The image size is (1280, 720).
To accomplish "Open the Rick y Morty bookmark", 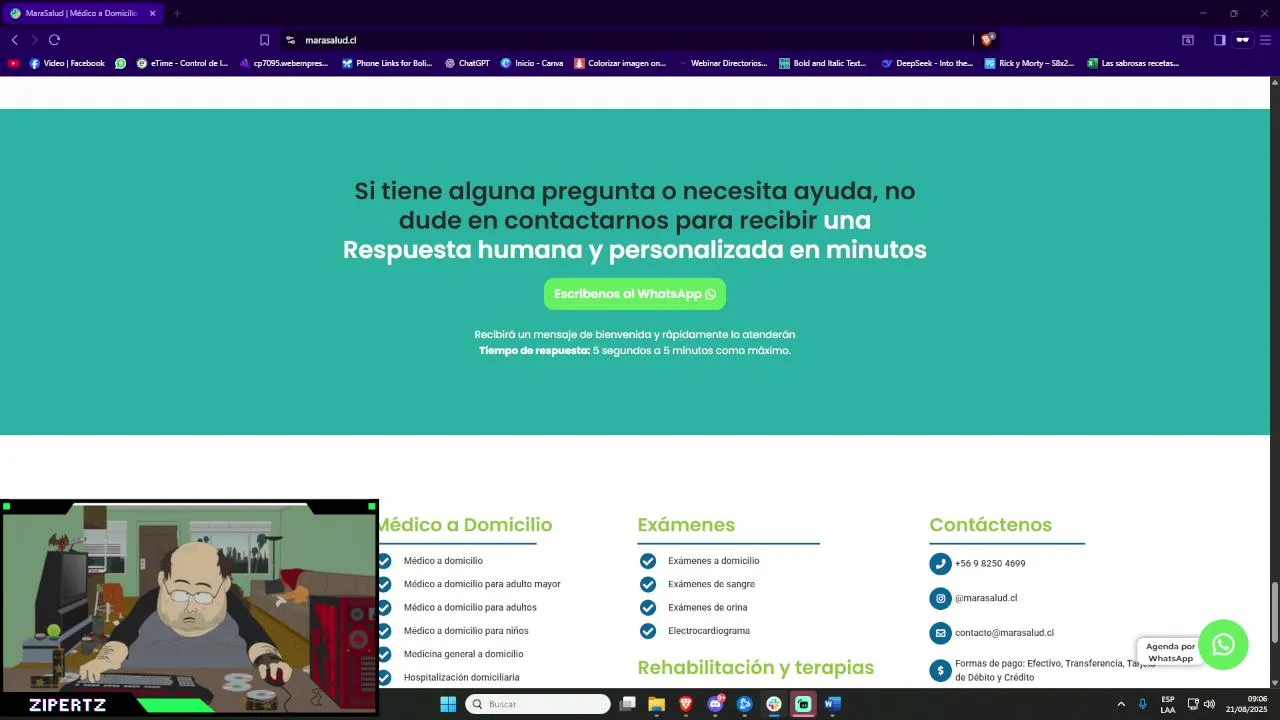I will (x=1030, y=63).
